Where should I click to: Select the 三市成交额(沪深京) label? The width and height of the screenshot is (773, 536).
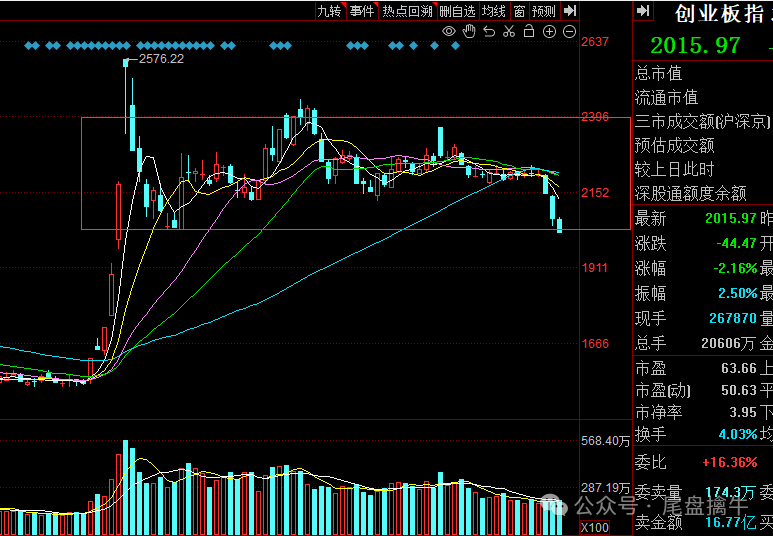pyautogui.click(x=703, y=121)
